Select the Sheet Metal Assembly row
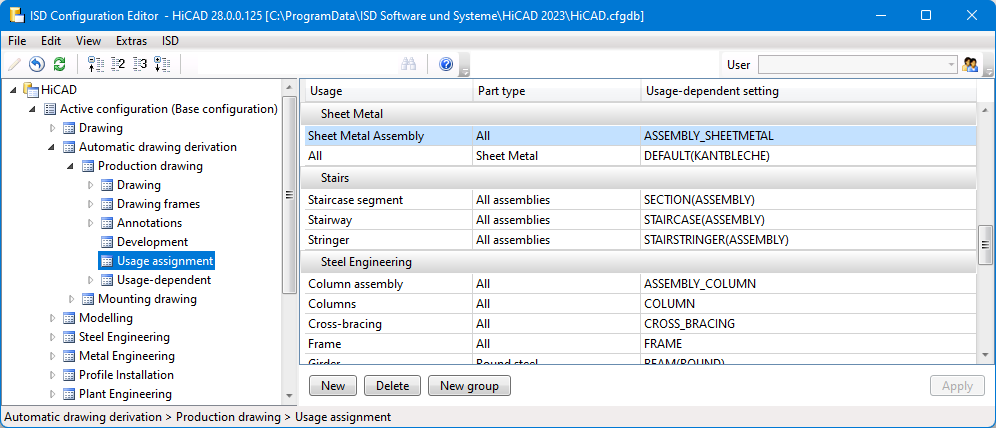The width and height of the screenshot is (996, 428). tap(638, 136)
